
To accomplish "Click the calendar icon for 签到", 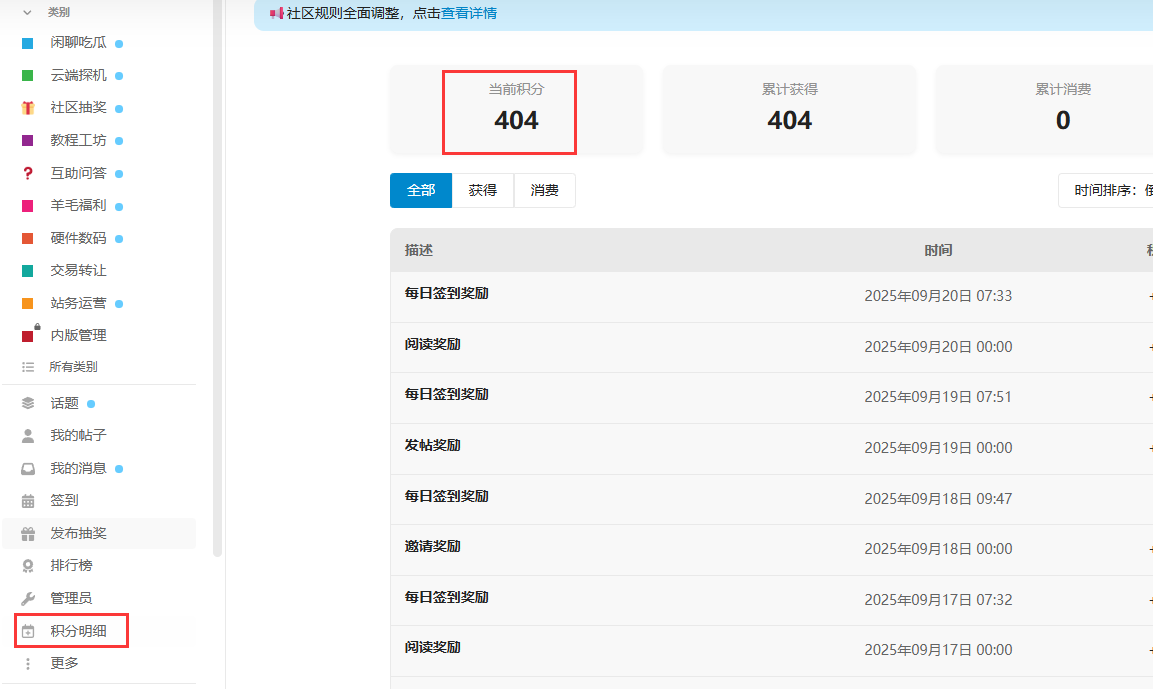I will (x=28, y=500).
